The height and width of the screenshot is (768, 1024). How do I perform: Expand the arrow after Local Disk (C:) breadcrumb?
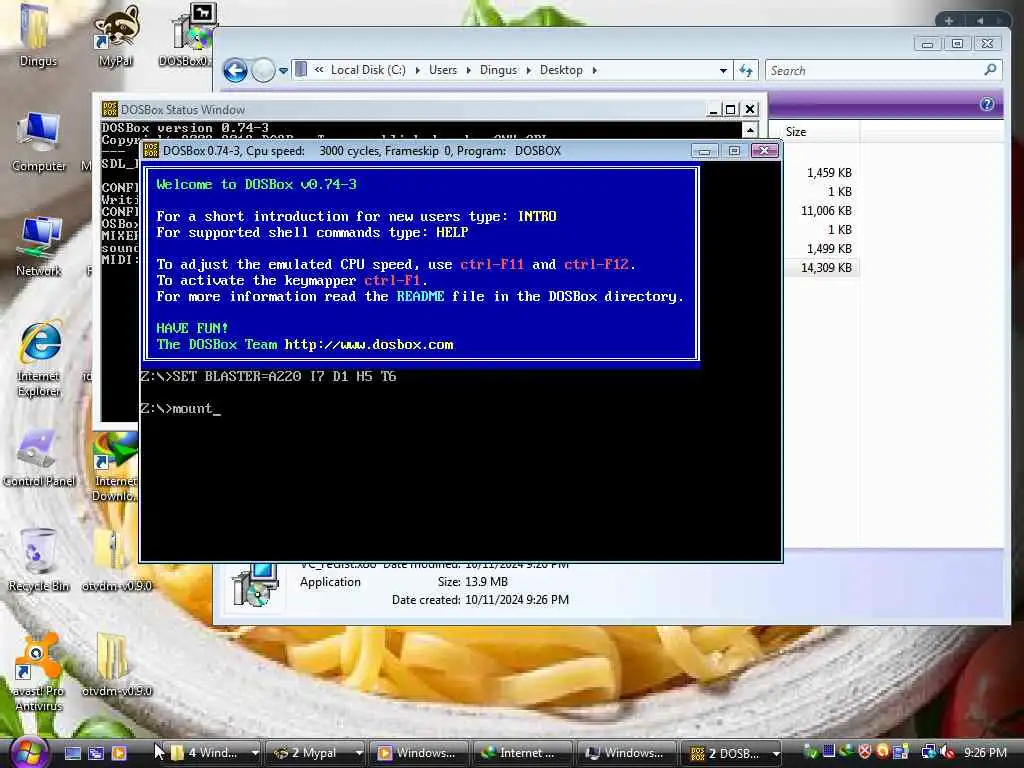[x=417, y=70]
